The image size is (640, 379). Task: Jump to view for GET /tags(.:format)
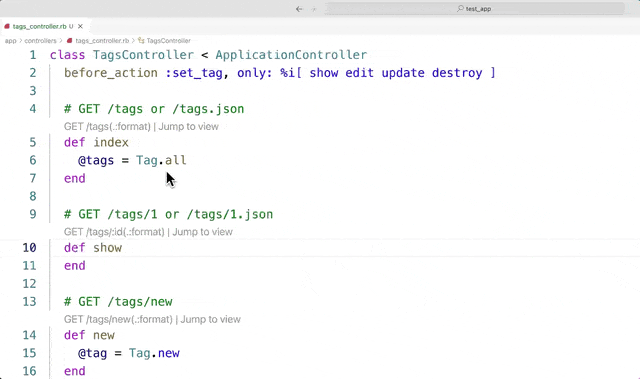click(x=189, y=126)
